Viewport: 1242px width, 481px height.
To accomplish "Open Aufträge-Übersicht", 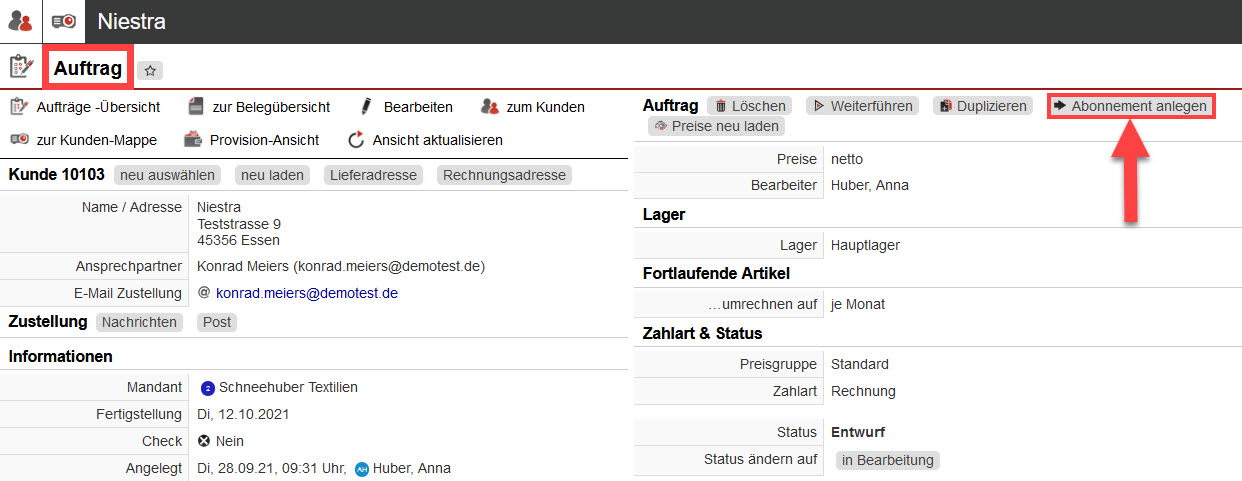I will pos(85,107).
